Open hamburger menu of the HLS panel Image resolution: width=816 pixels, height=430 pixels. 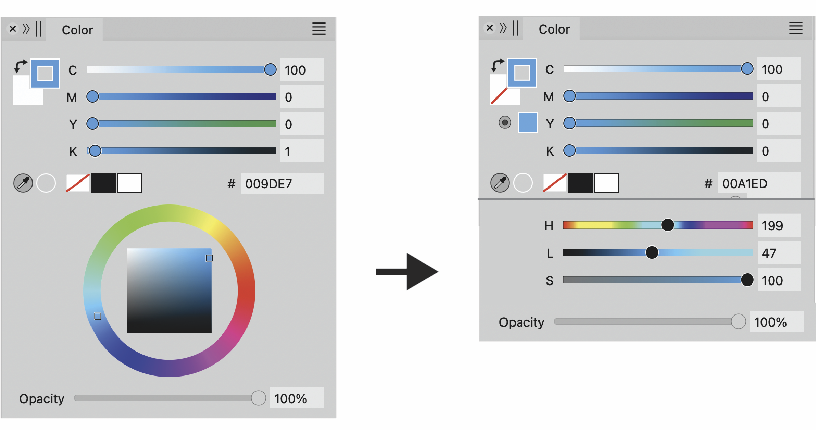(x=796, y=29)
